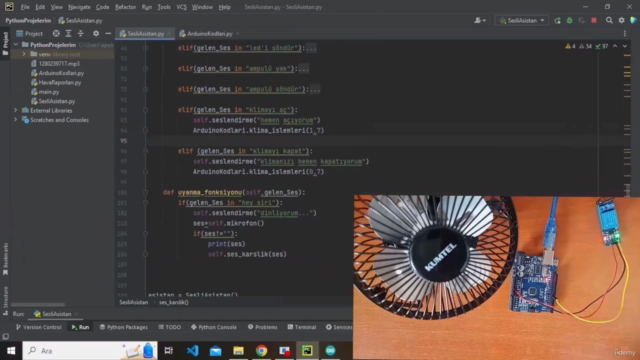Open editor tabs more options menu
Image resolution: width=640 pixels, height=360 pixels.
624,33
